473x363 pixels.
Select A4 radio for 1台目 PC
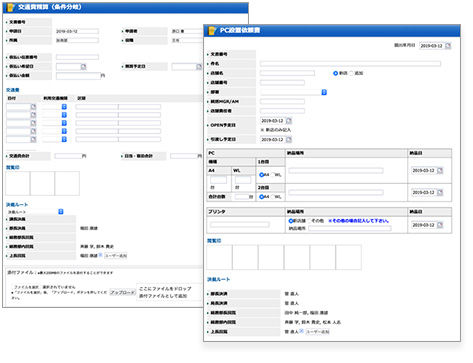coord(262,175)
